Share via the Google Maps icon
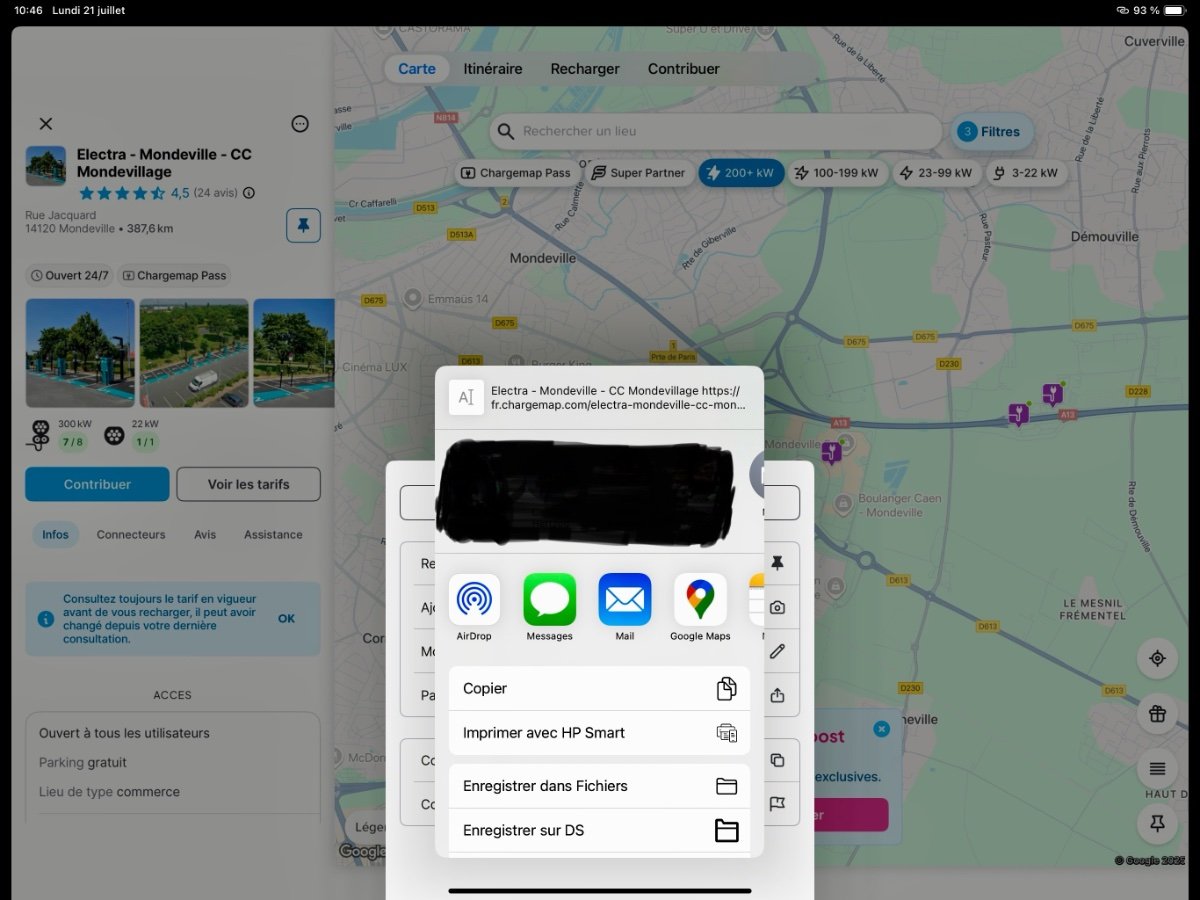The image size is (1200, 900). point(700,599)
